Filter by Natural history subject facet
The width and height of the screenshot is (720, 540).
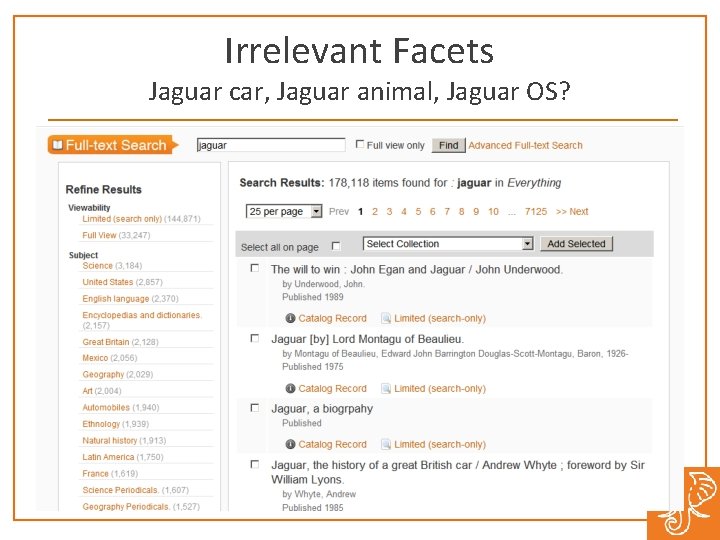click(x=110, y=441)
